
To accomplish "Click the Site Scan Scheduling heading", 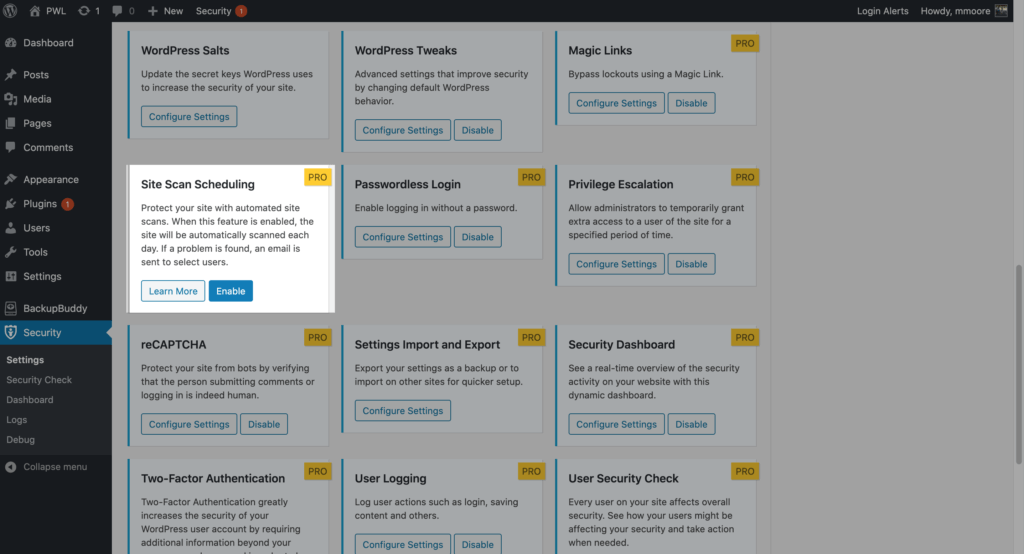I will [198, 184].
